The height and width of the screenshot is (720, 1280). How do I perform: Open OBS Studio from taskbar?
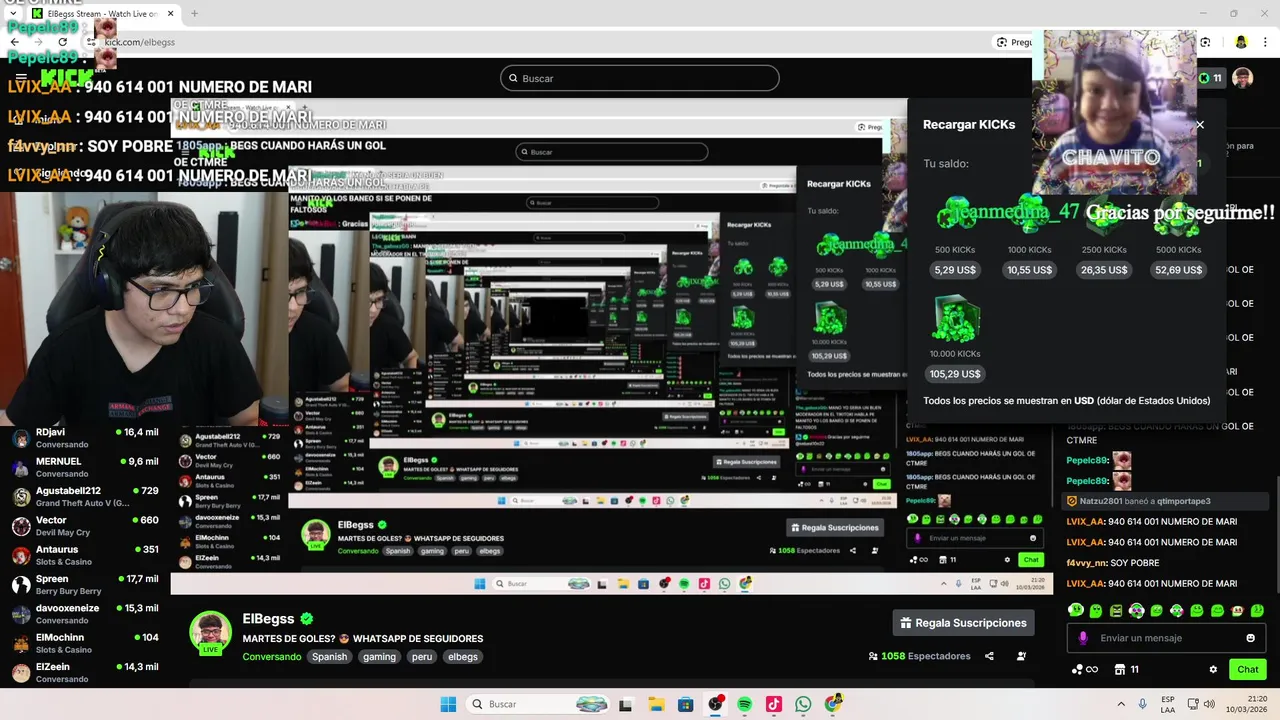click(x=715, y=704)
